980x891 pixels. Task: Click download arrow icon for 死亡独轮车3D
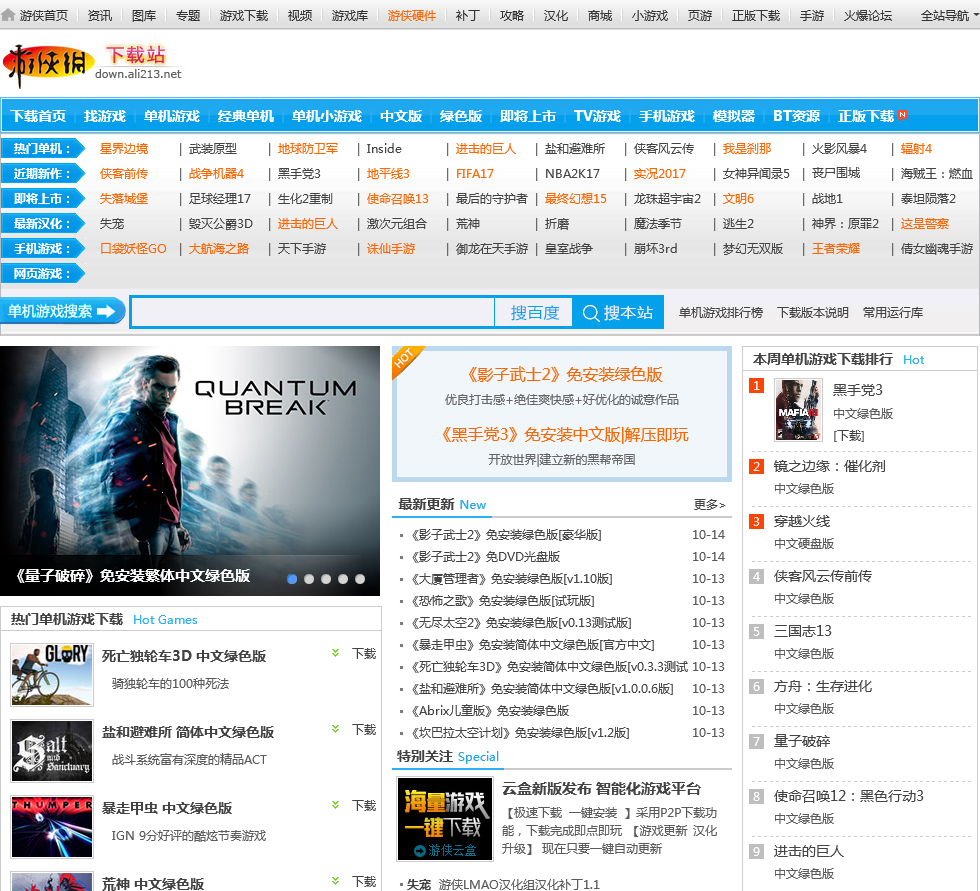(x=336, y=653)
